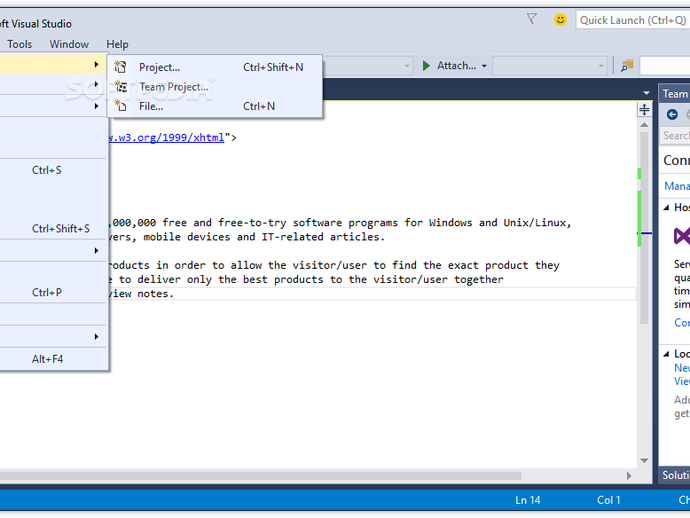This screenshot has height=518, width=690.
Task: Click the Col 1 status bar entry
Action: [609, 500]
